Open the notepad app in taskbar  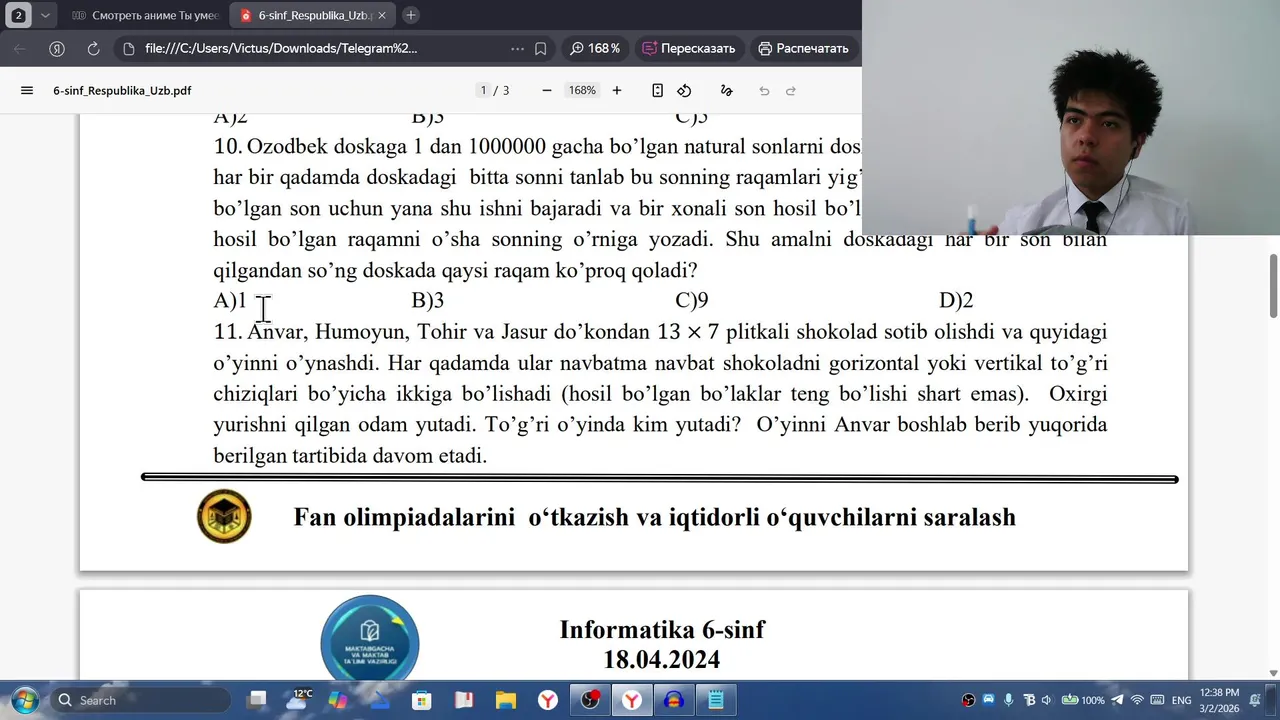tap(716, 700)
